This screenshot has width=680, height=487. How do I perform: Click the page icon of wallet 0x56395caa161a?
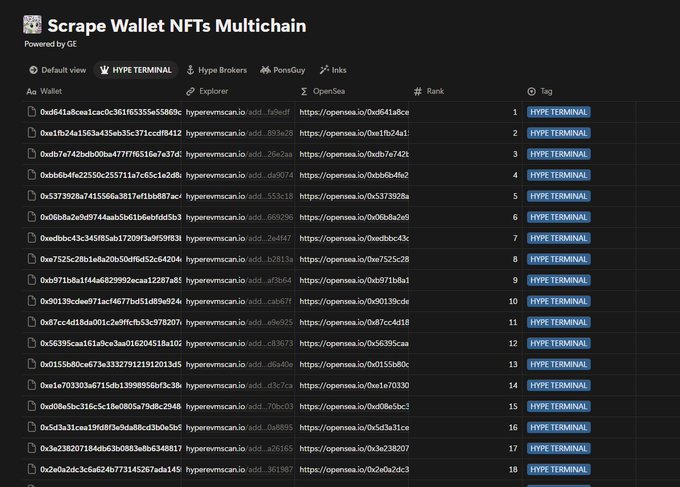(32, 343)
